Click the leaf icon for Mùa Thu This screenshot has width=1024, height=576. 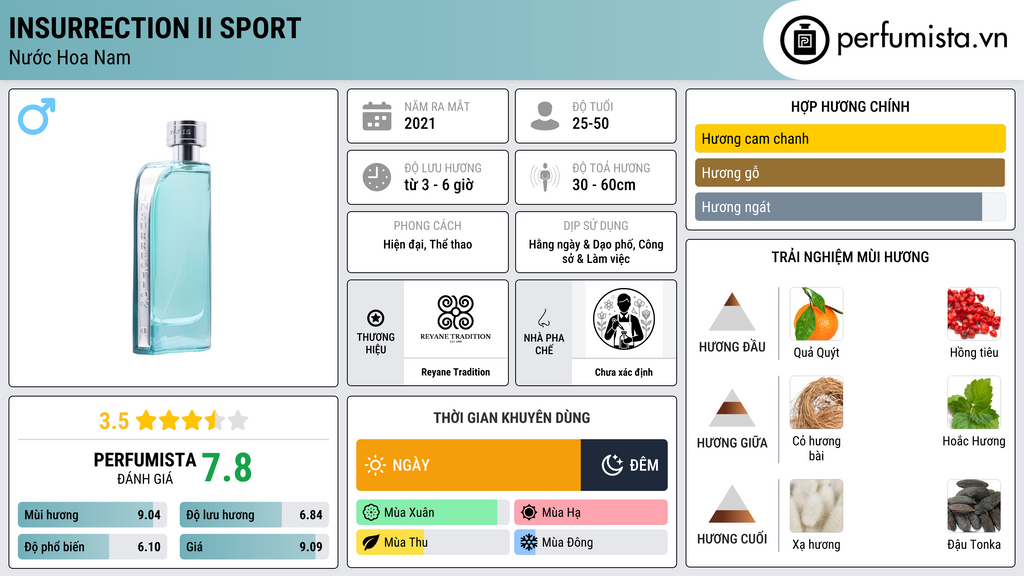(371, 542)
